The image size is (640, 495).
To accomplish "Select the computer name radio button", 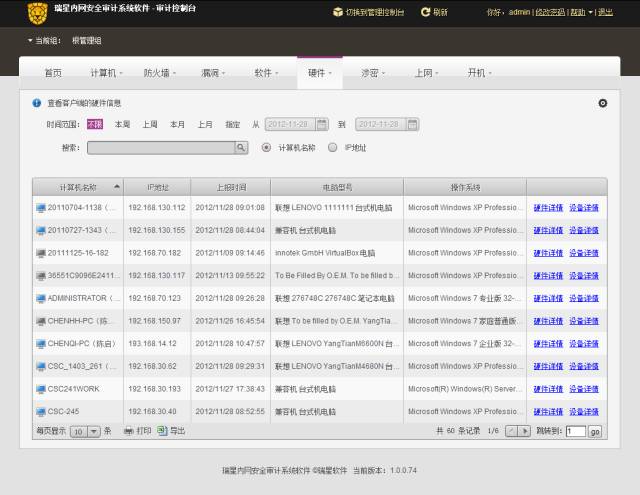I will pyautogui.click(x=266, y=147).
